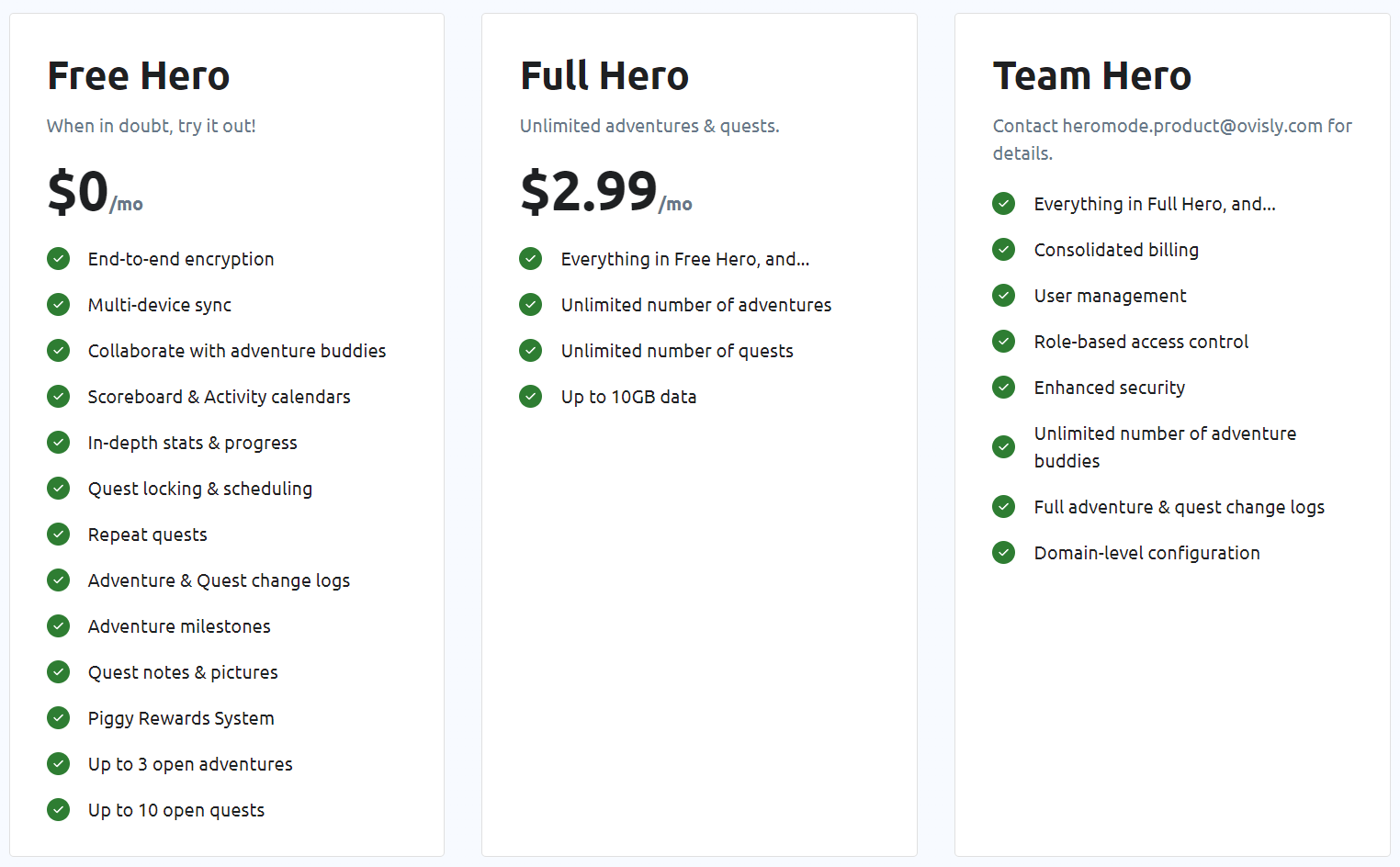This screenshot has width=1400, height=867.
Task: Click 'Unlimited number of quests' text
Action: (x=677, y=351)
